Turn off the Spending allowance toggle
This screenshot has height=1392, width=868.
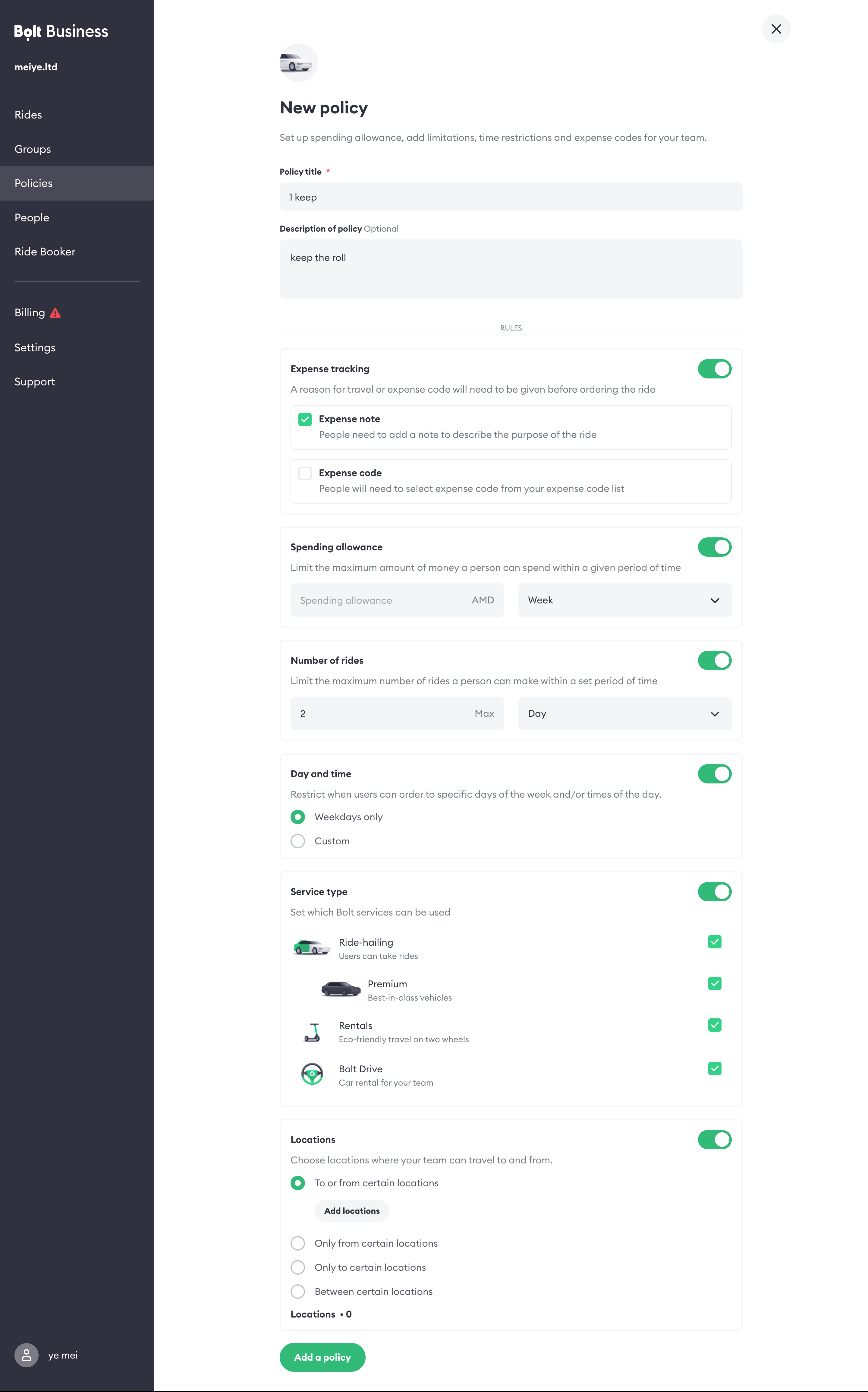(714, 547)
